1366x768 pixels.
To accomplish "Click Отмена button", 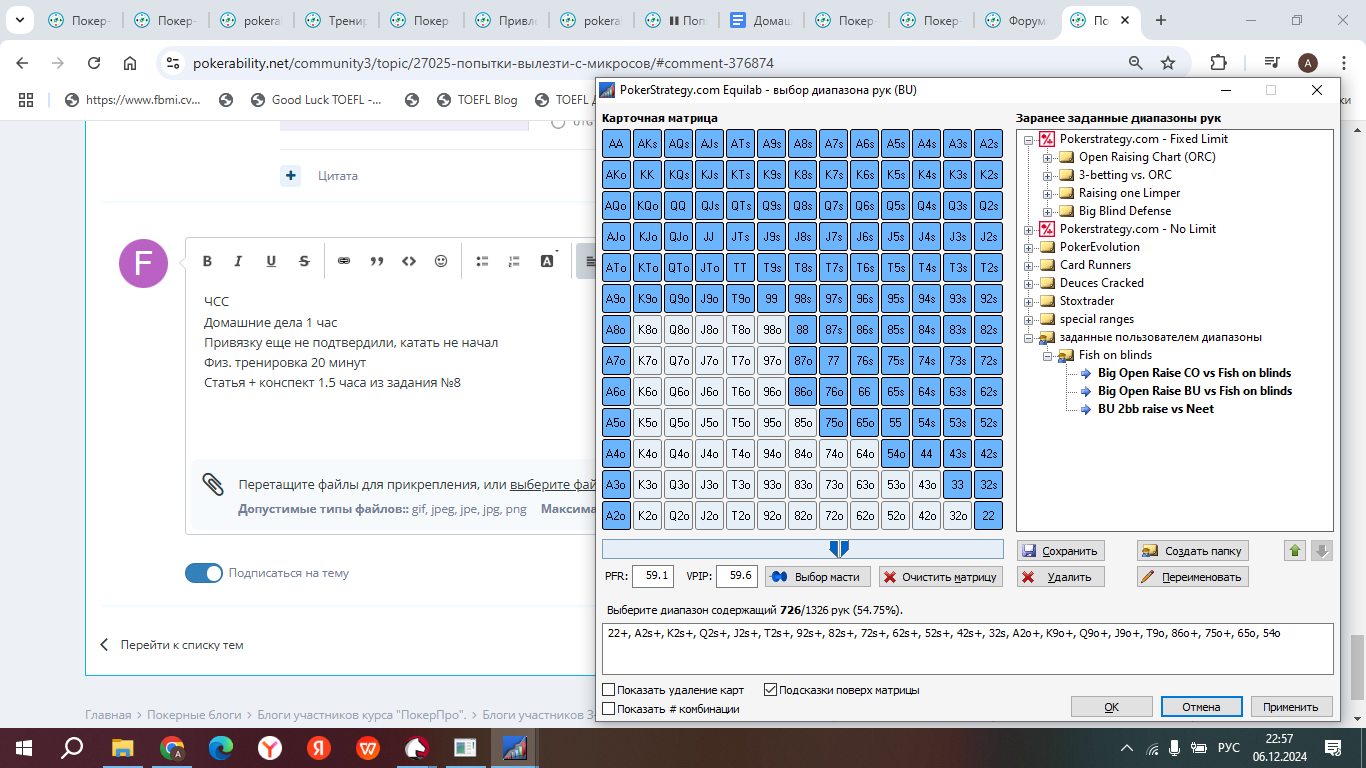I will 1201,707.
